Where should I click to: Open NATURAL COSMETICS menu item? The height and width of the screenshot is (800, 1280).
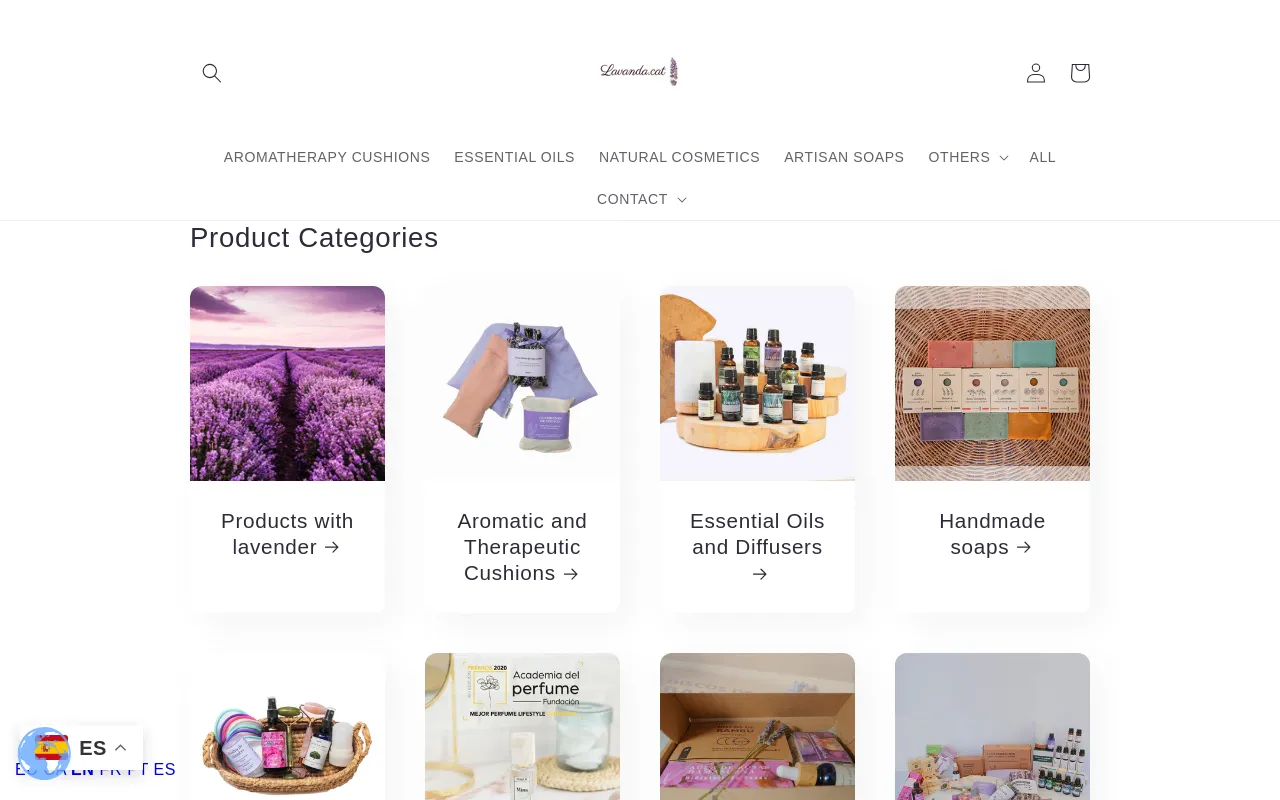[x=679, y=157]
